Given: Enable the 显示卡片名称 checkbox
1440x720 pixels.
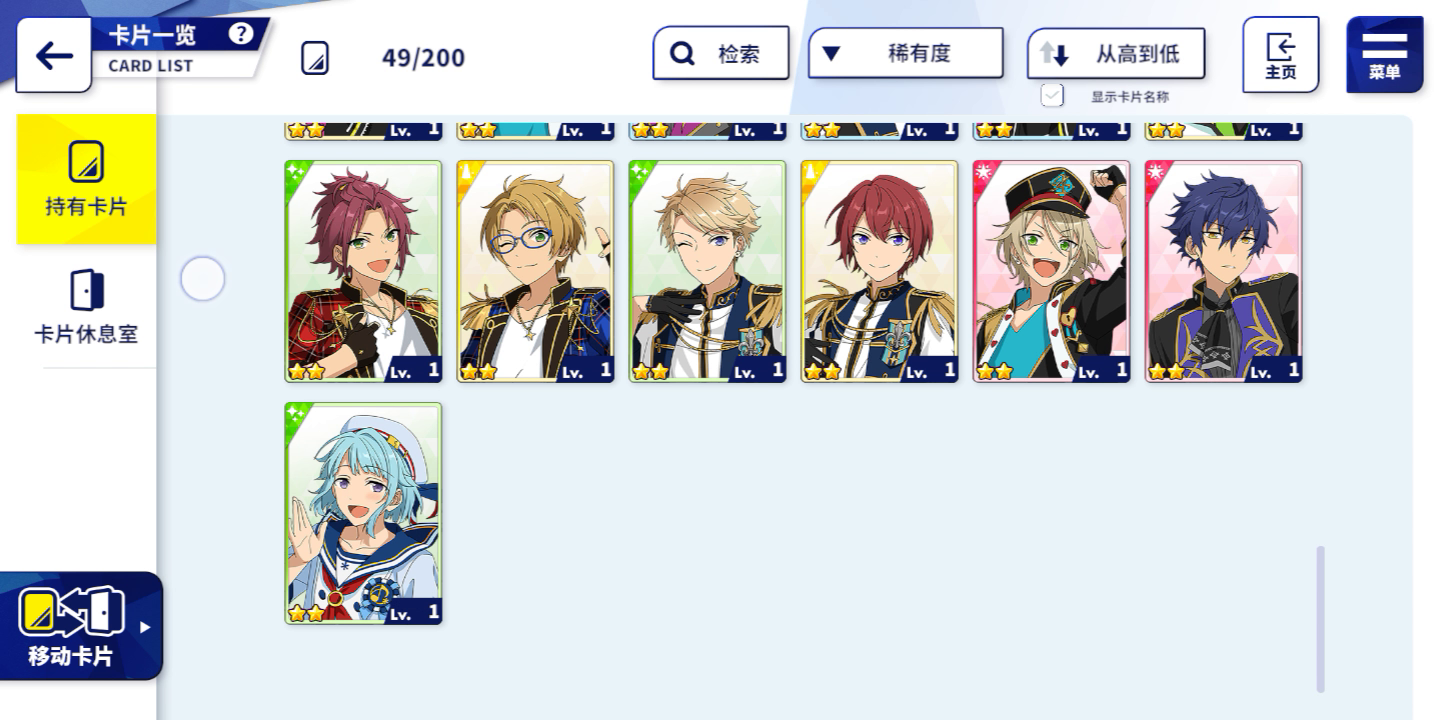Looking at the screenshot, I should [1051, 95].
